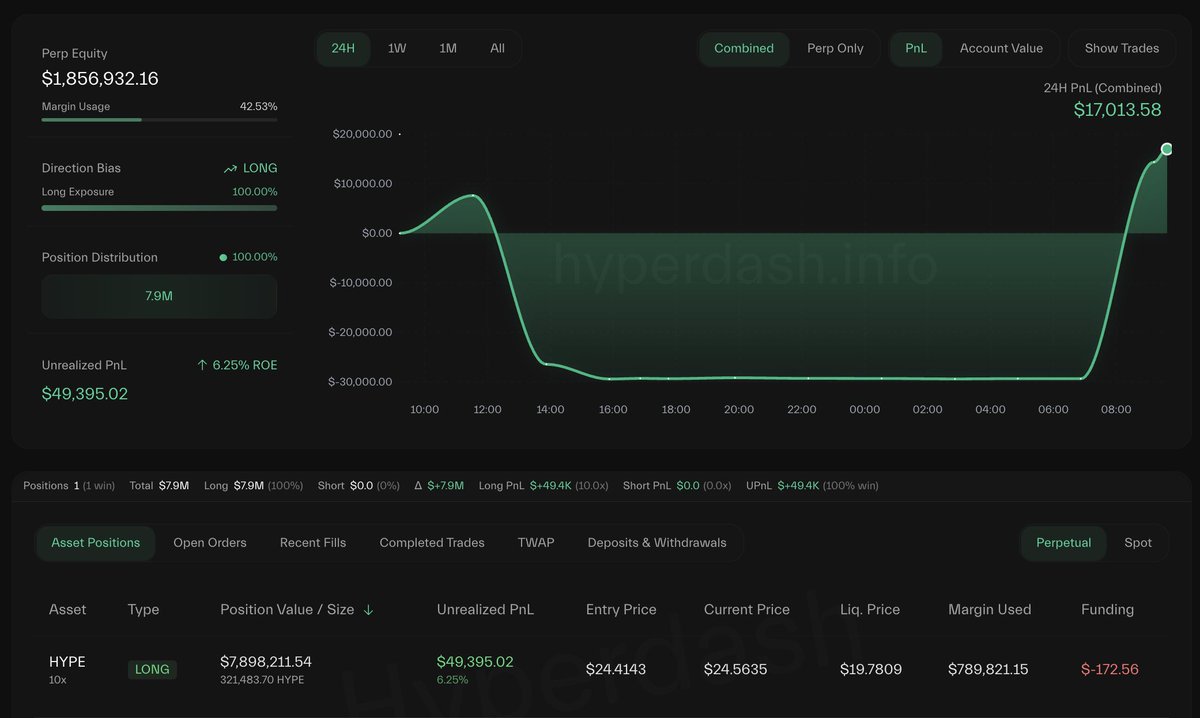
Task: Switch chart range to 24H
Action: 343,48
